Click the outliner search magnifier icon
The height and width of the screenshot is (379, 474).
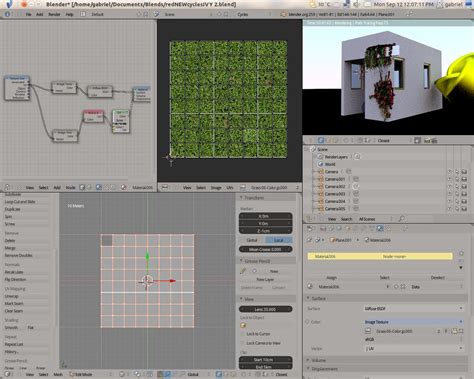402,219
